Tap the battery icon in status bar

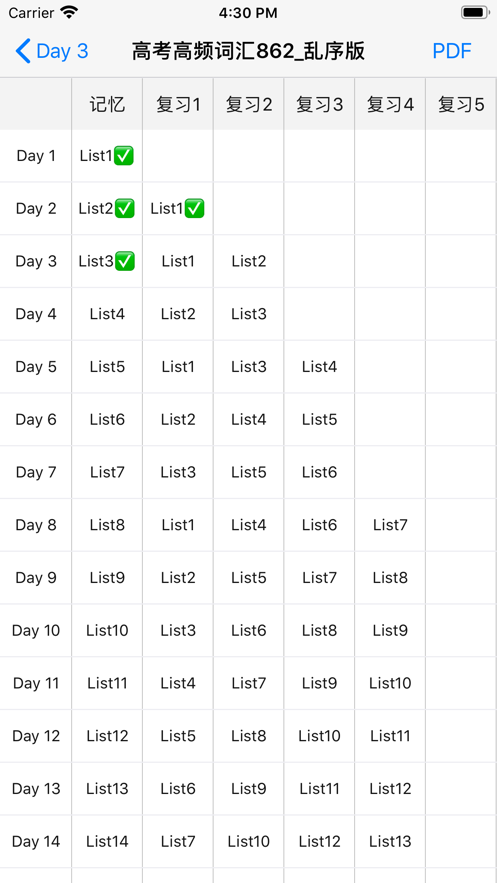pyautogui.click(x=475, y=12)
